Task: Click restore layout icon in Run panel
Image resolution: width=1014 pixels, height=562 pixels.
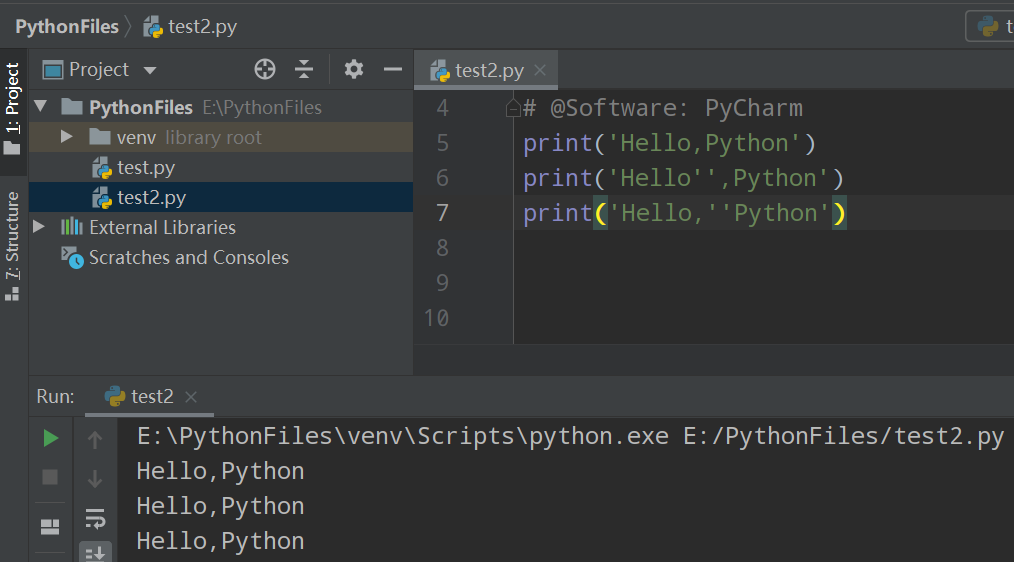Action: point(50,527)
